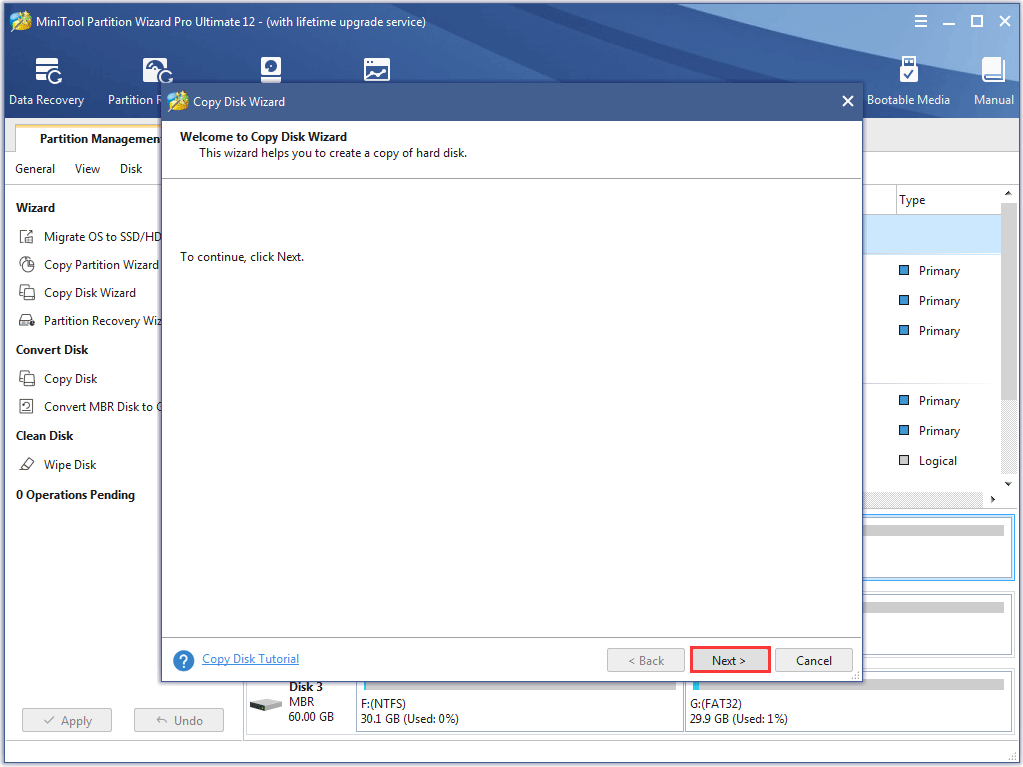Click the scroll down arrow in partition list
The height and width of the screenshot is (767, 1023).
click(x=1008, y=484)
